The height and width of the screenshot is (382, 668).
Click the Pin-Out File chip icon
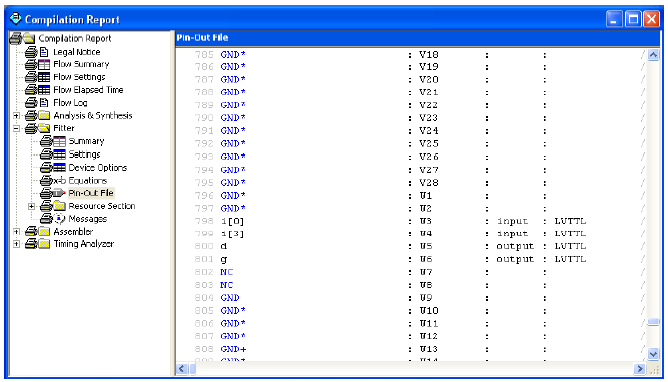pyautogui.click(x=60, y=193)
